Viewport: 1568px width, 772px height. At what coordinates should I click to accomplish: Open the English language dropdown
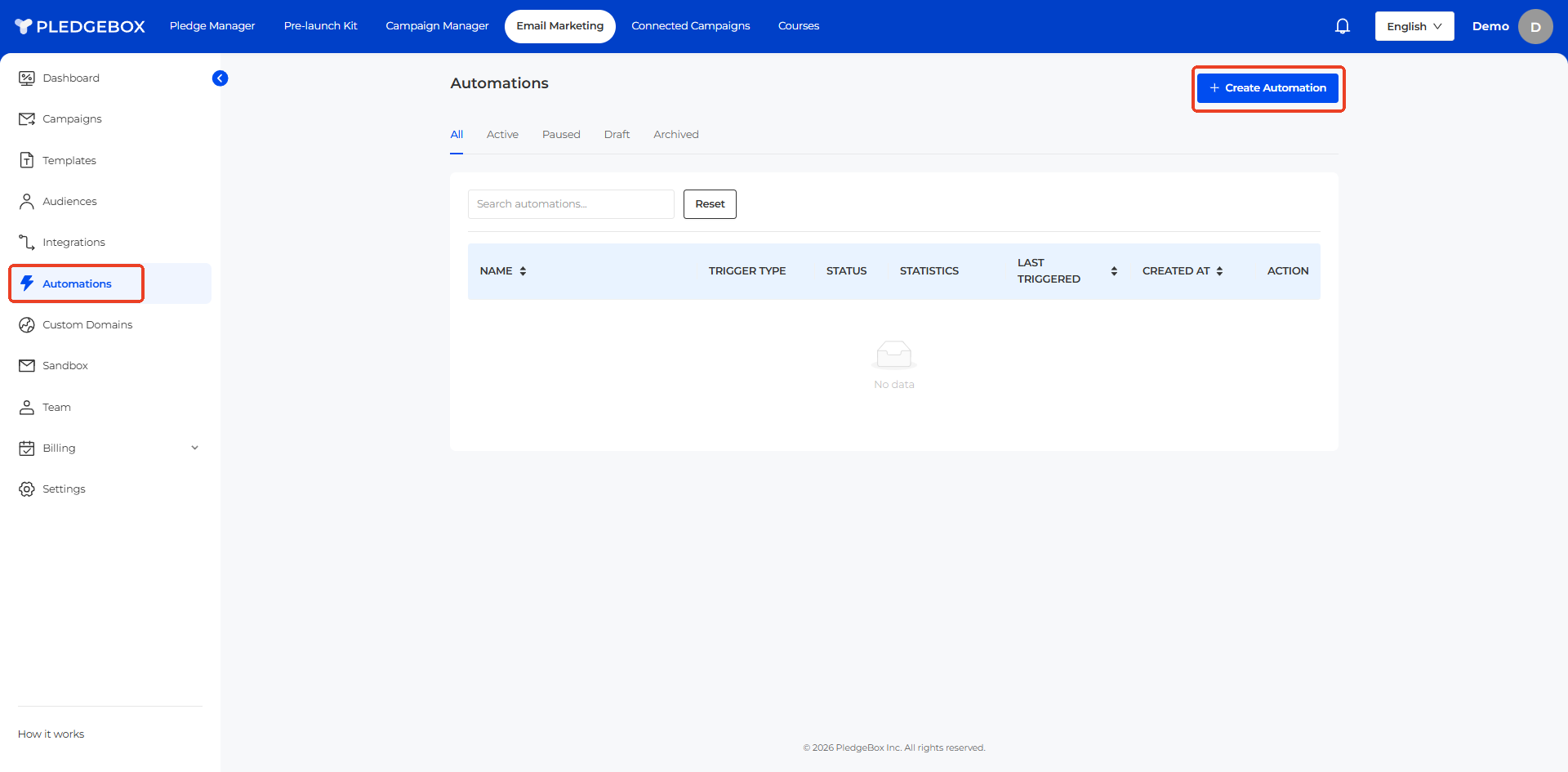click(x=1414, y=26)
